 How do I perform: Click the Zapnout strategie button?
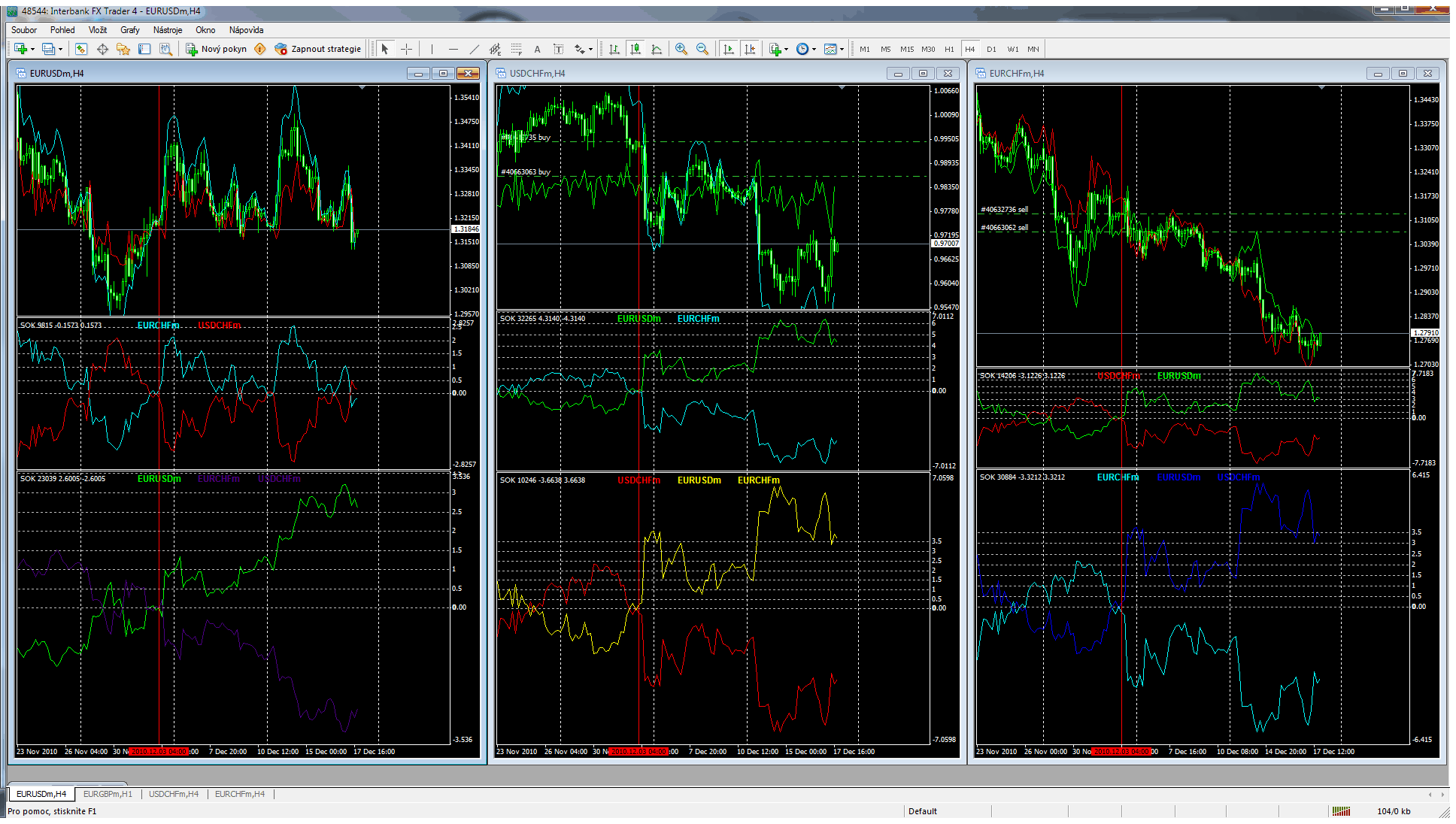point(318,49)
